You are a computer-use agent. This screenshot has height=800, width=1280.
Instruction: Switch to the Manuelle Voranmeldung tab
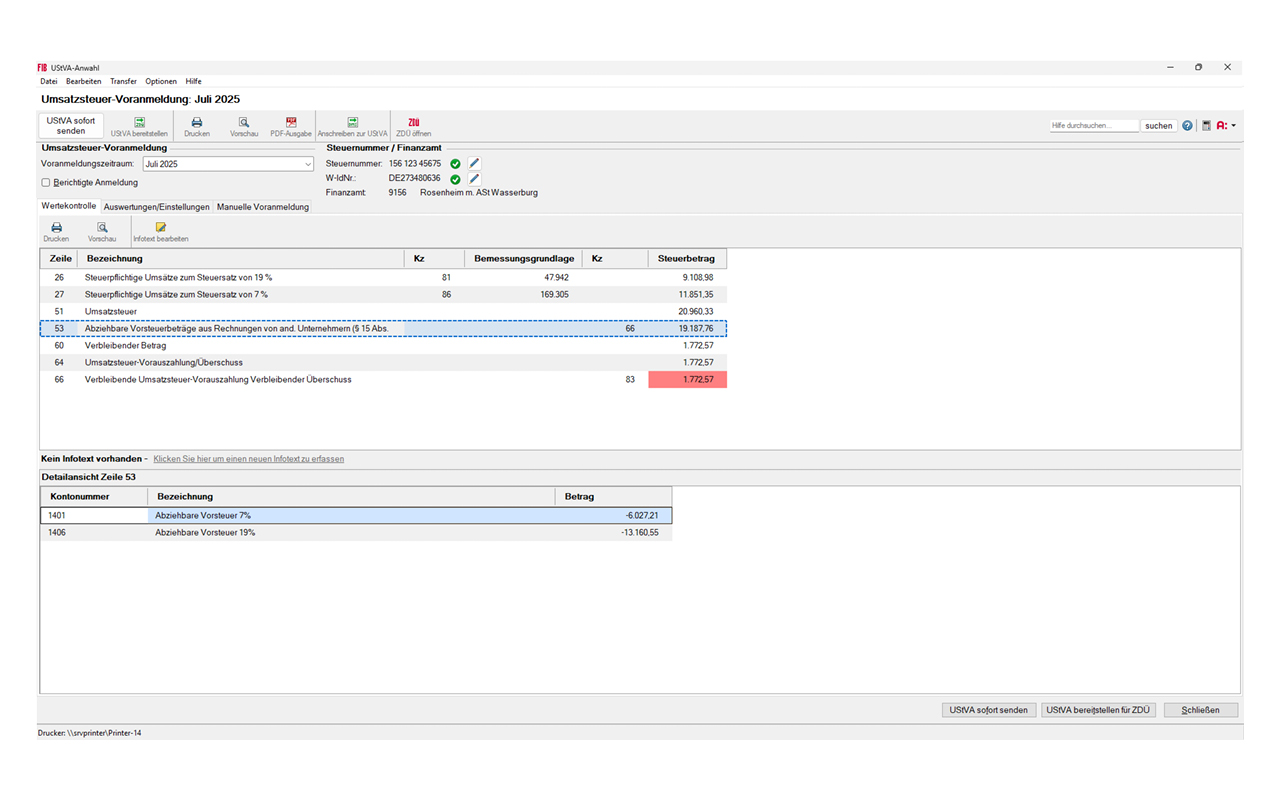click(263, 207)
